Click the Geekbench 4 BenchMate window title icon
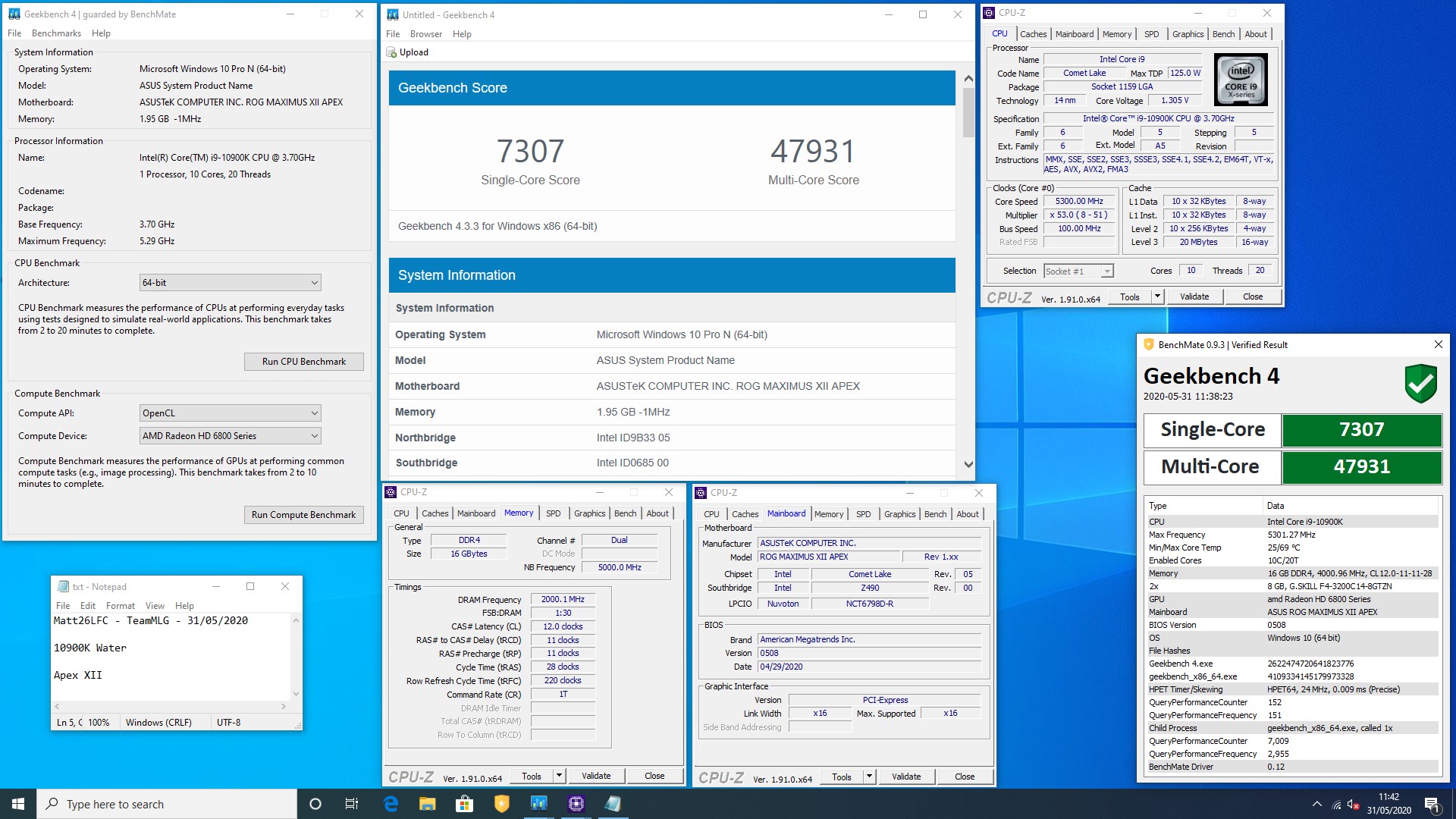 pyautogui.click(x=14, y=14)
